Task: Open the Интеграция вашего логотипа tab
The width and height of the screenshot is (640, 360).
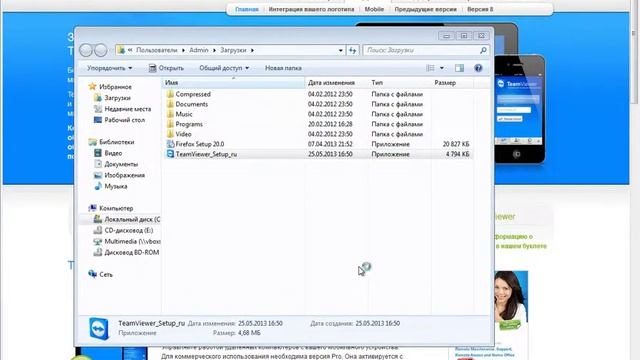Action: point(311,9)
